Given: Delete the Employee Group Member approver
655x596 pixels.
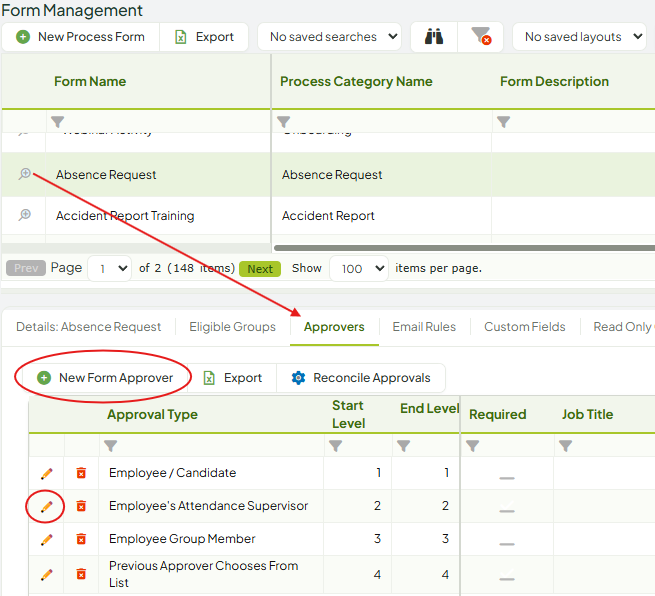Looking at the screenshot, I should click(81, 539).
